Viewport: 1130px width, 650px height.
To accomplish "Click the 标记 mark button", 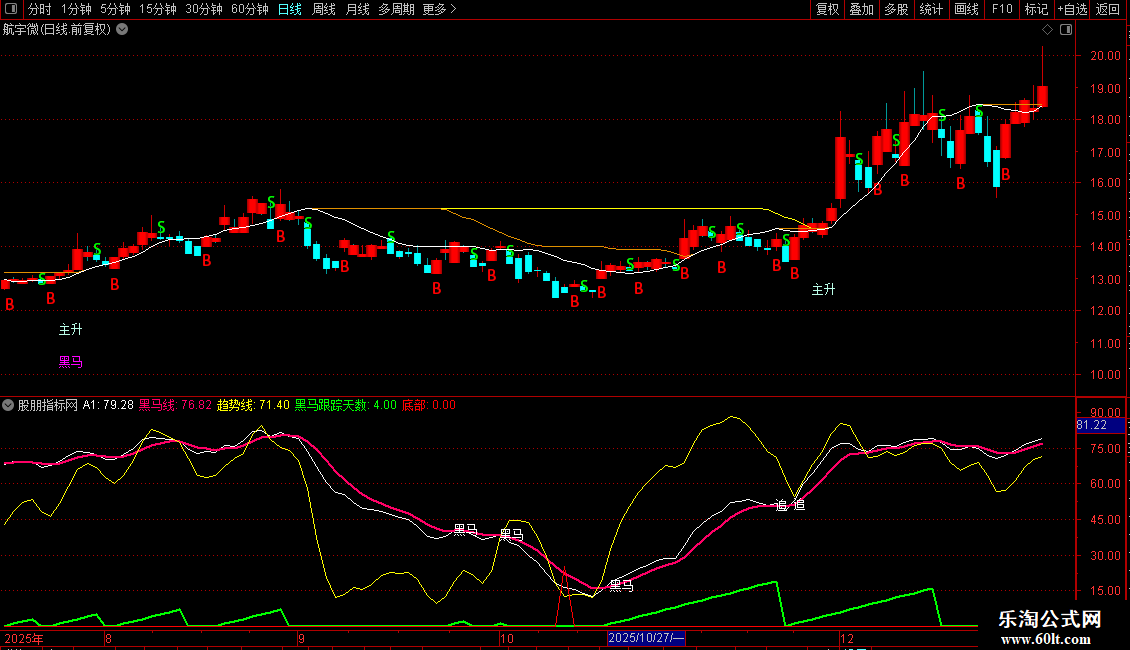I will [x=1036, y=9].
